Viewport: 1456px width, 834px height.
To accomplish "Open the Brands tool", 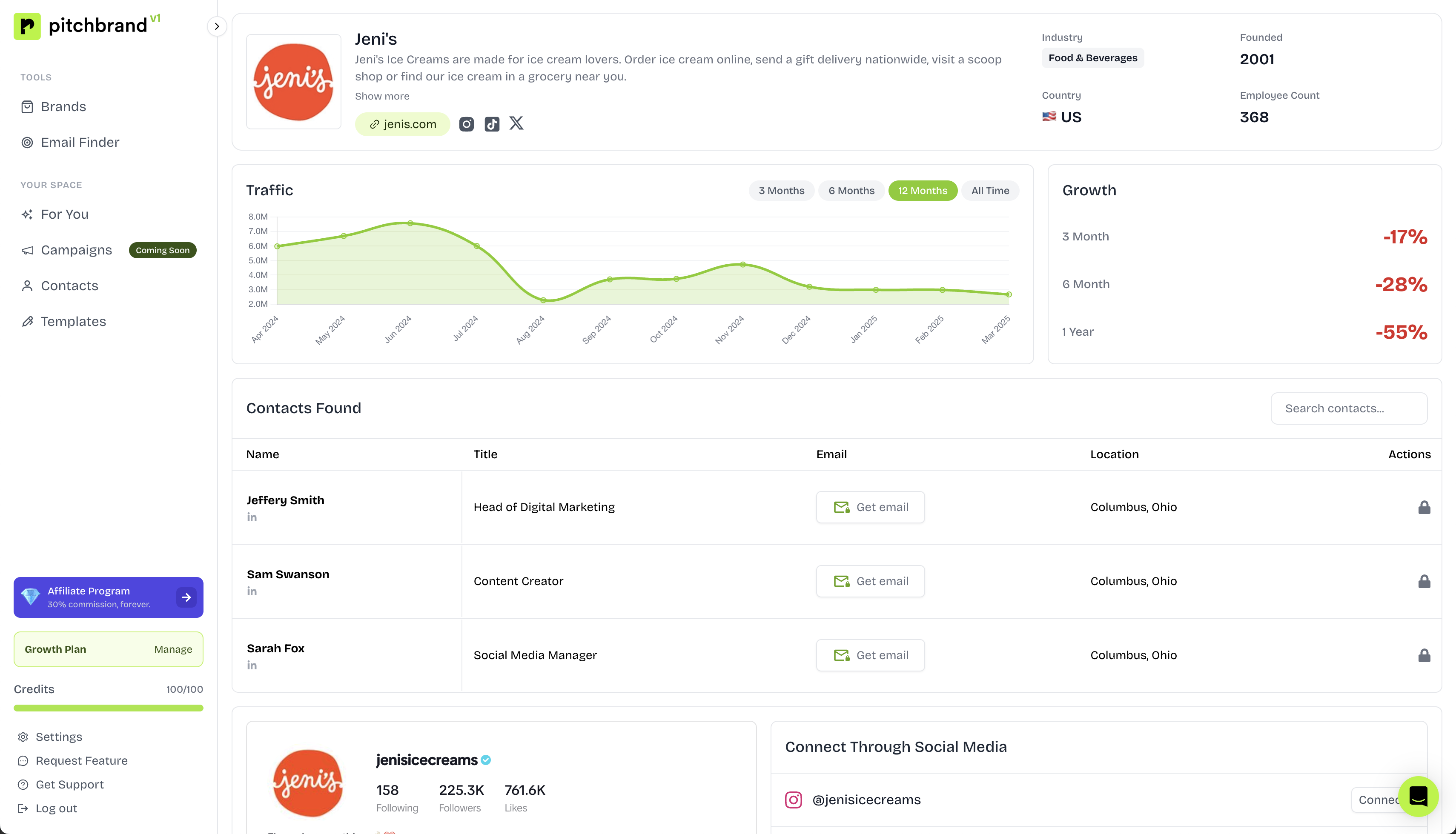I will pos(63,106).
